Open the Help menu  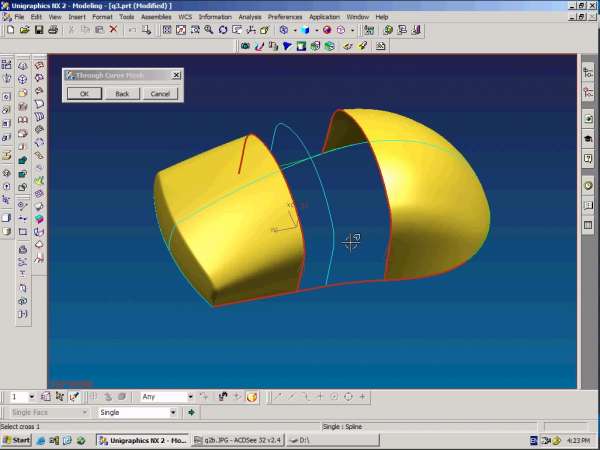(382, 17)
